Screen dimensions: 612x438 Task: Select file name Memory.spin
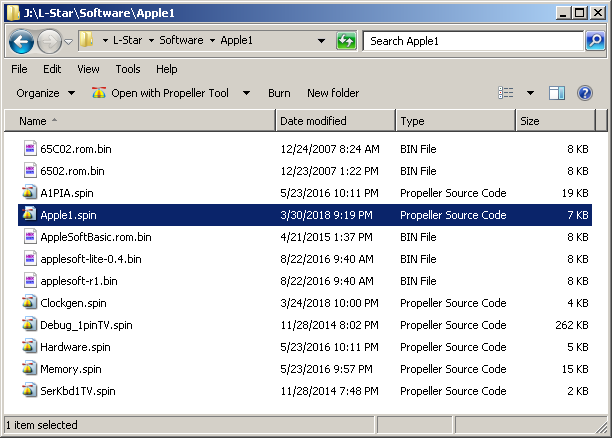click(71, 369)
